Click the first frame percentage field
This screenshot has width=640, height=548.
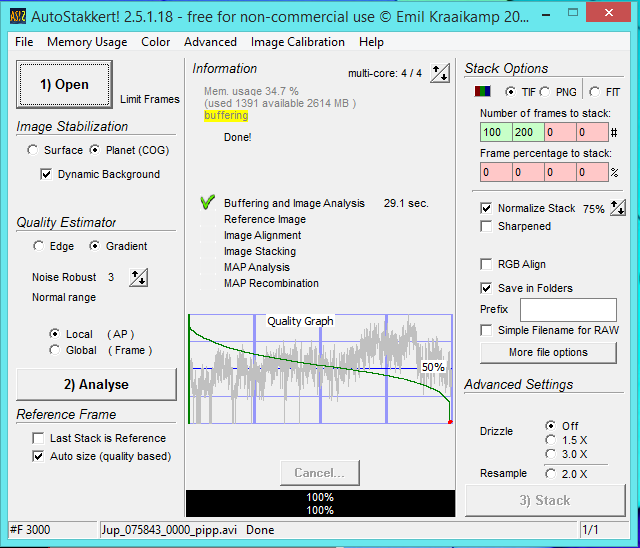496,172
